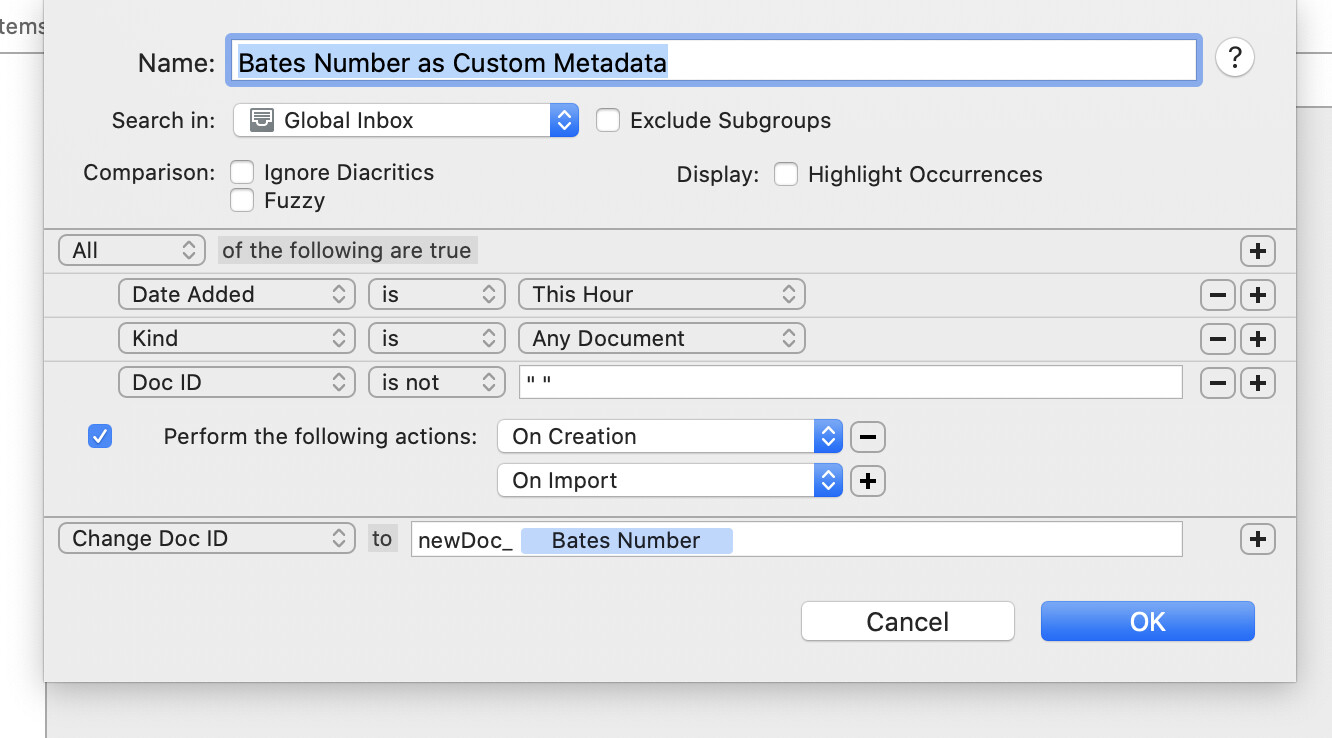Cancel the smart rule dialog
The image size is (1332, 738).
[907, 621]
